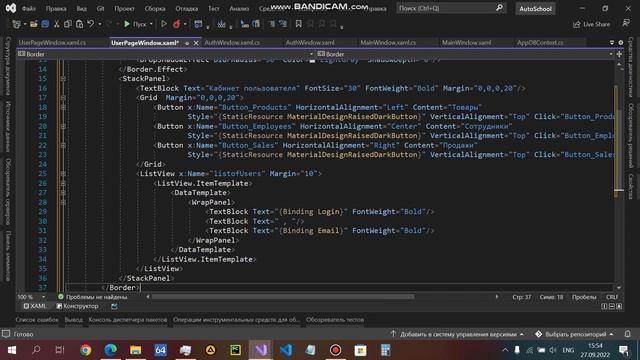The width and height of the screenshot is (640, 360).
Task: Open the Отладка menu
Action: 187,9
